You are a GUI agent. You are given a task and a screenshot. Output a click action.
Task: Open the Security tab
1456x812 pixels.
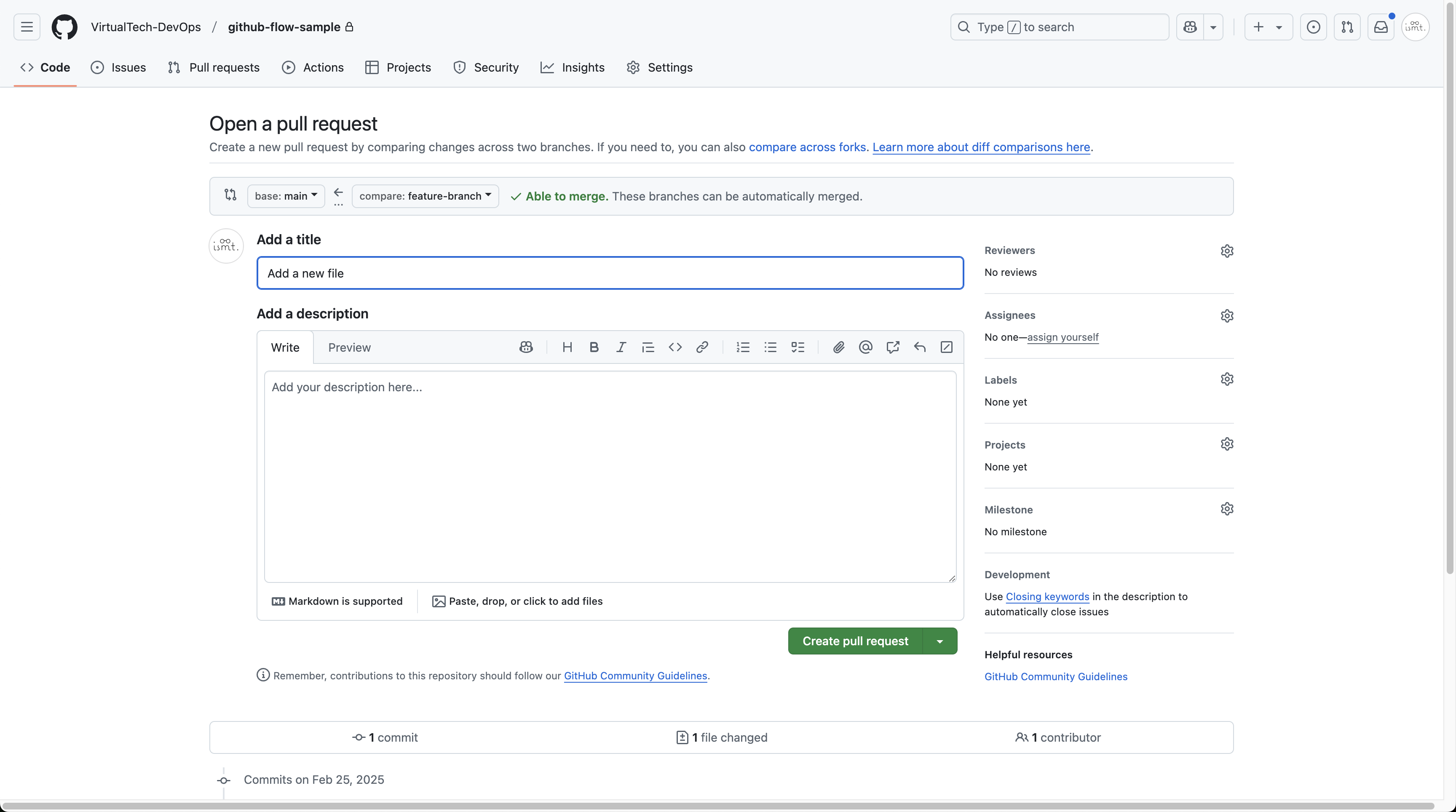485,67
